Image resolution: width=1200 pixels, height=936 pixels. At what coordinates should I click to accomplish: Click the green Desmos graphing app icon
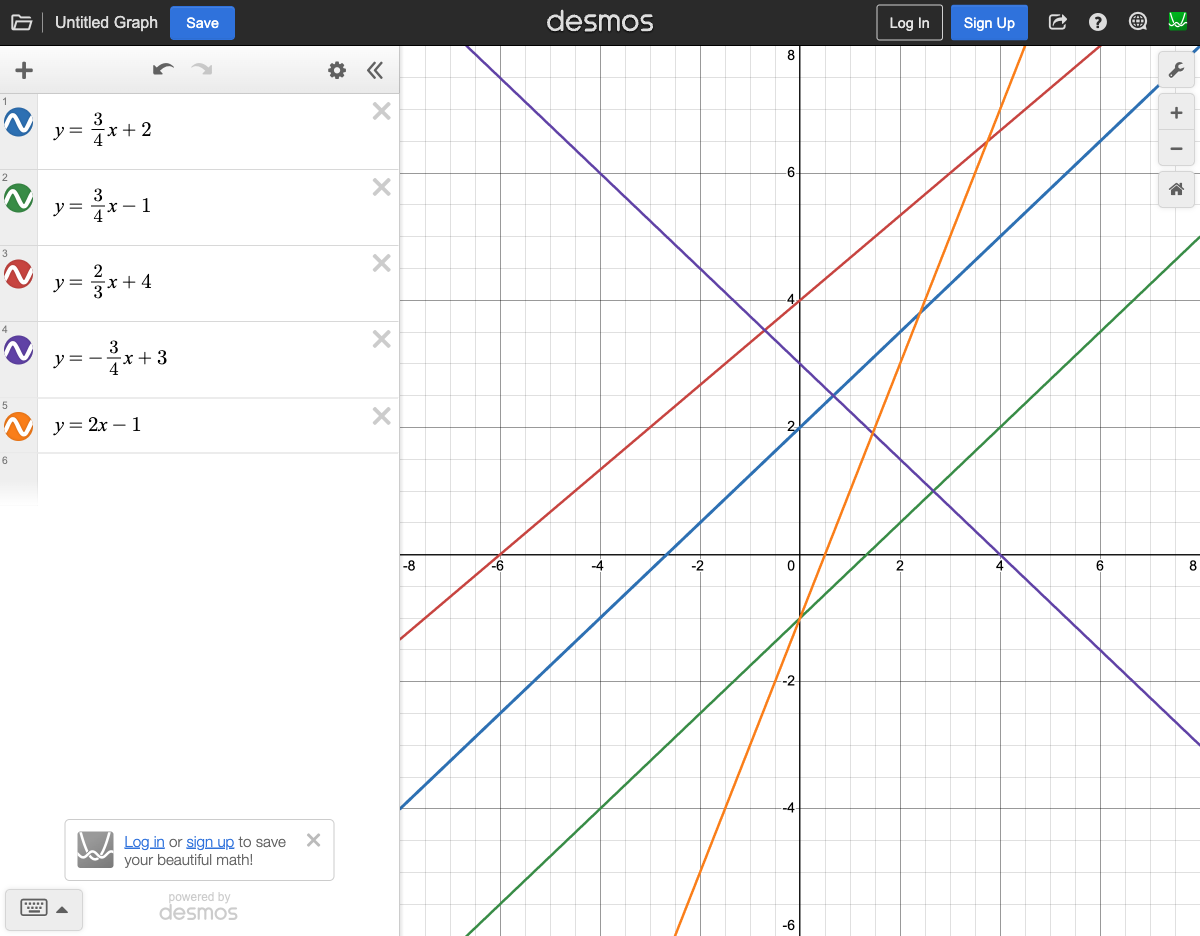[x=1178, y=22]
